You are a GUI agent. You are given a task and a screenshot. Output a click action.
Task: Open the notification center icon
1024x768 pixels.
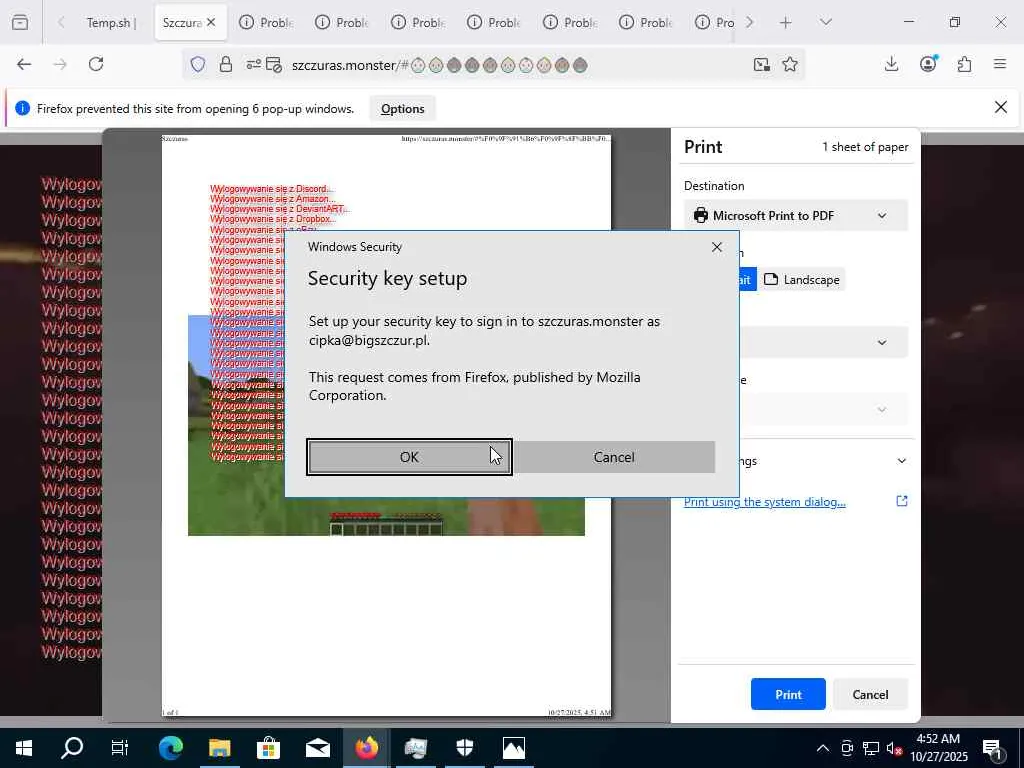(993, 748)
